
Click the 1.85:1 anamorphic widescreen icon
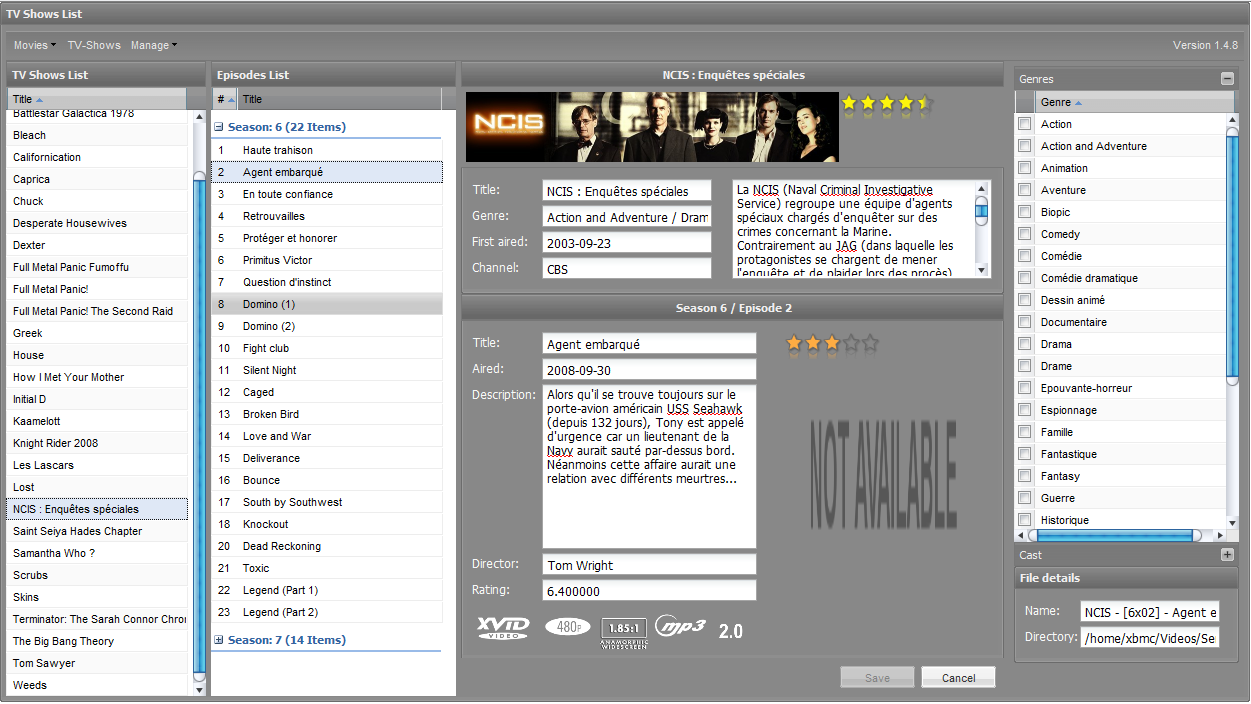coord(623,632)
